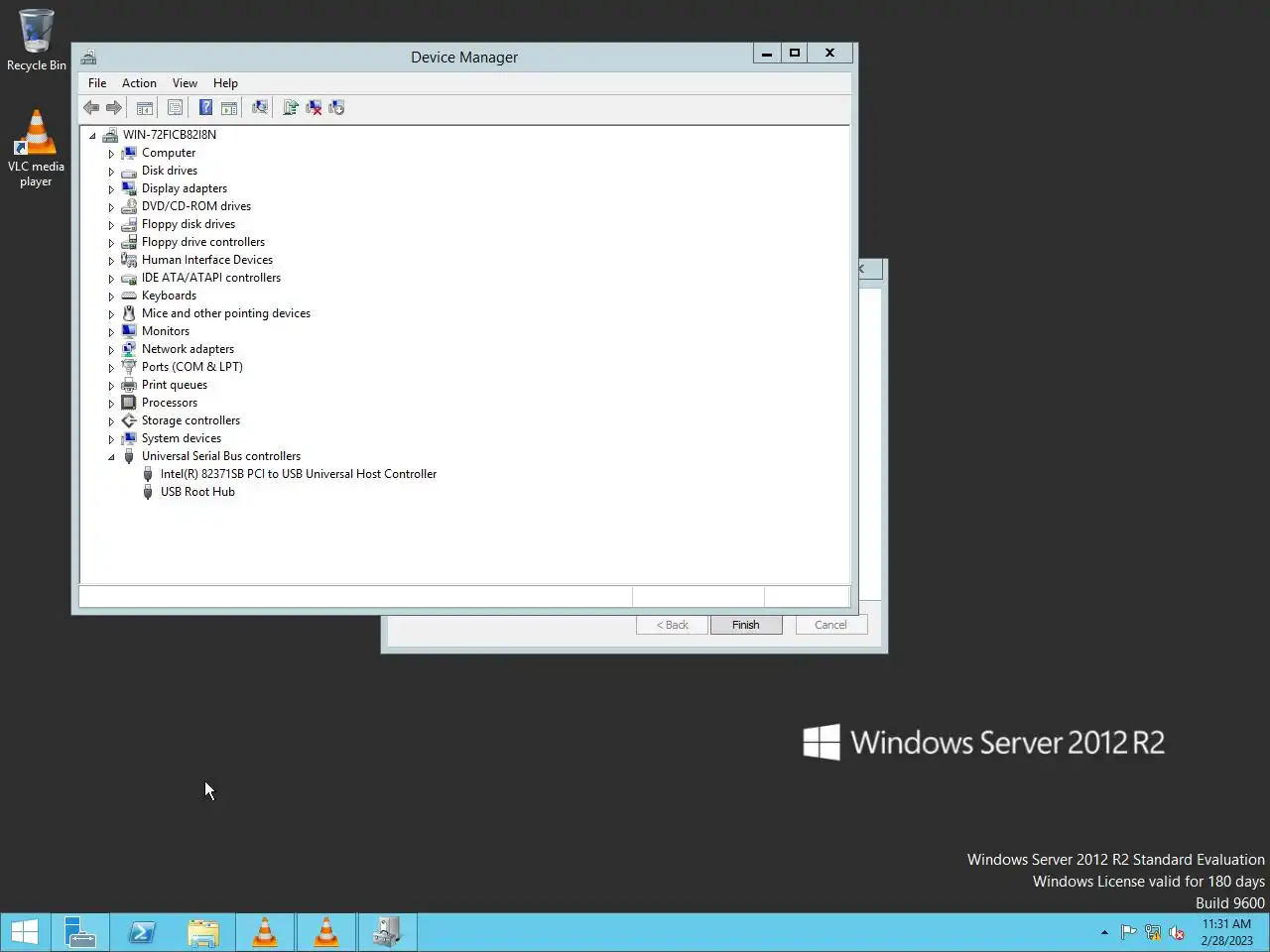Open Properties via the toolbar icon
Screen dimensions: 1270x952
point(176,108)
